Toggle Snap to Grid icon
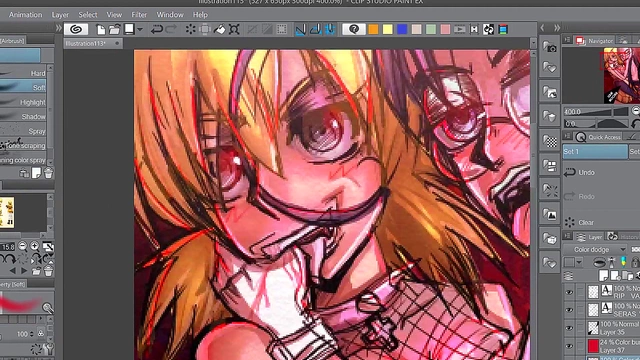 click(x=330, y=29)
